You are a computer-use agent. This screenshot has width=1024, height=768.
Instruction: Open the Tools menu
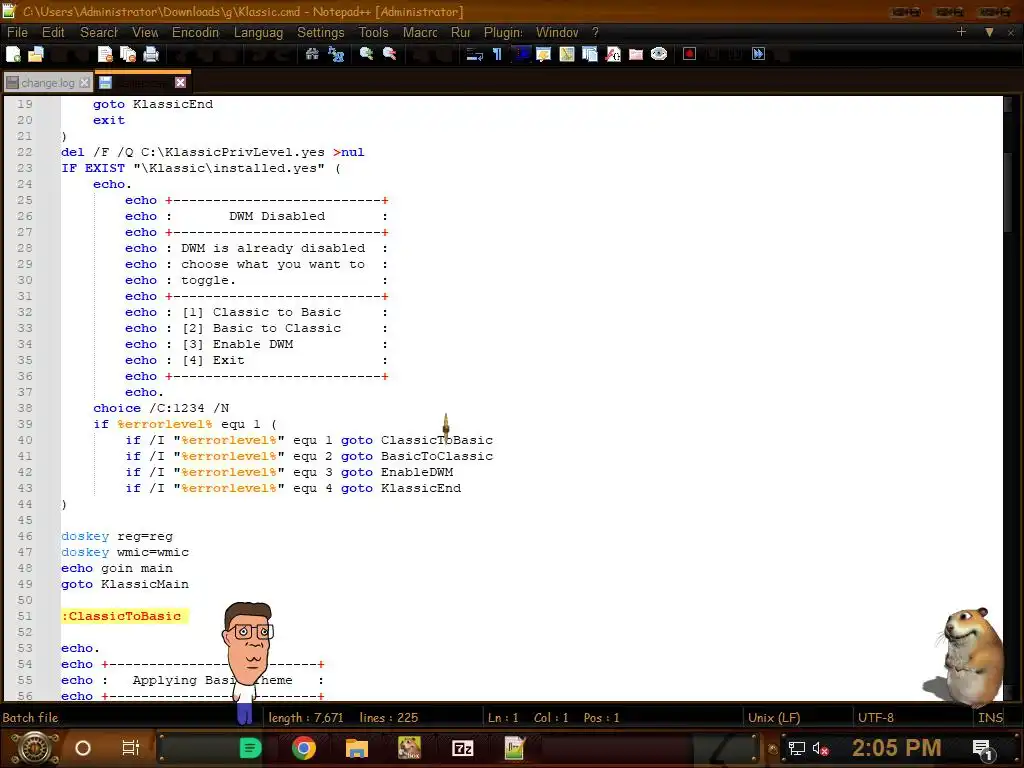(x=374, y=33)
